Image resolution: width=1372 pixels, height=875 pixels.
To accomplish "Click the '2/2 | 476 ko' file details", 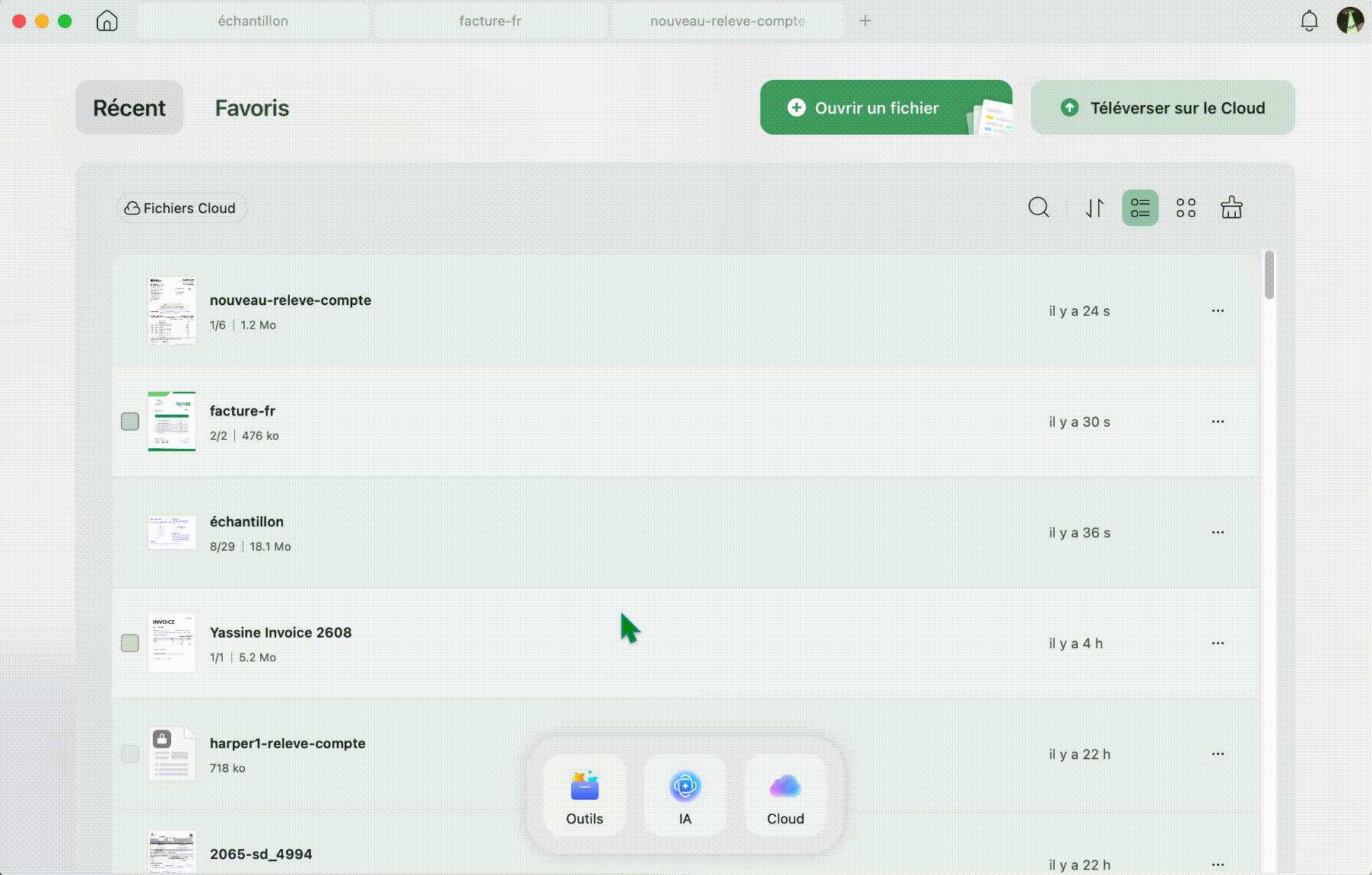I will 244,436.
